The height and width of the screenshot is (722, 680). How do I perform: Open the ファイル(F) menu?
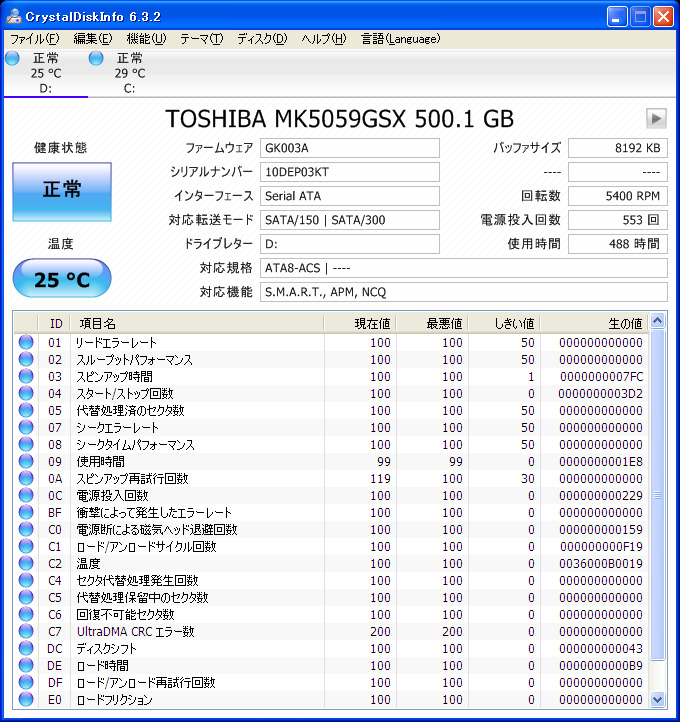pos(35,39)
